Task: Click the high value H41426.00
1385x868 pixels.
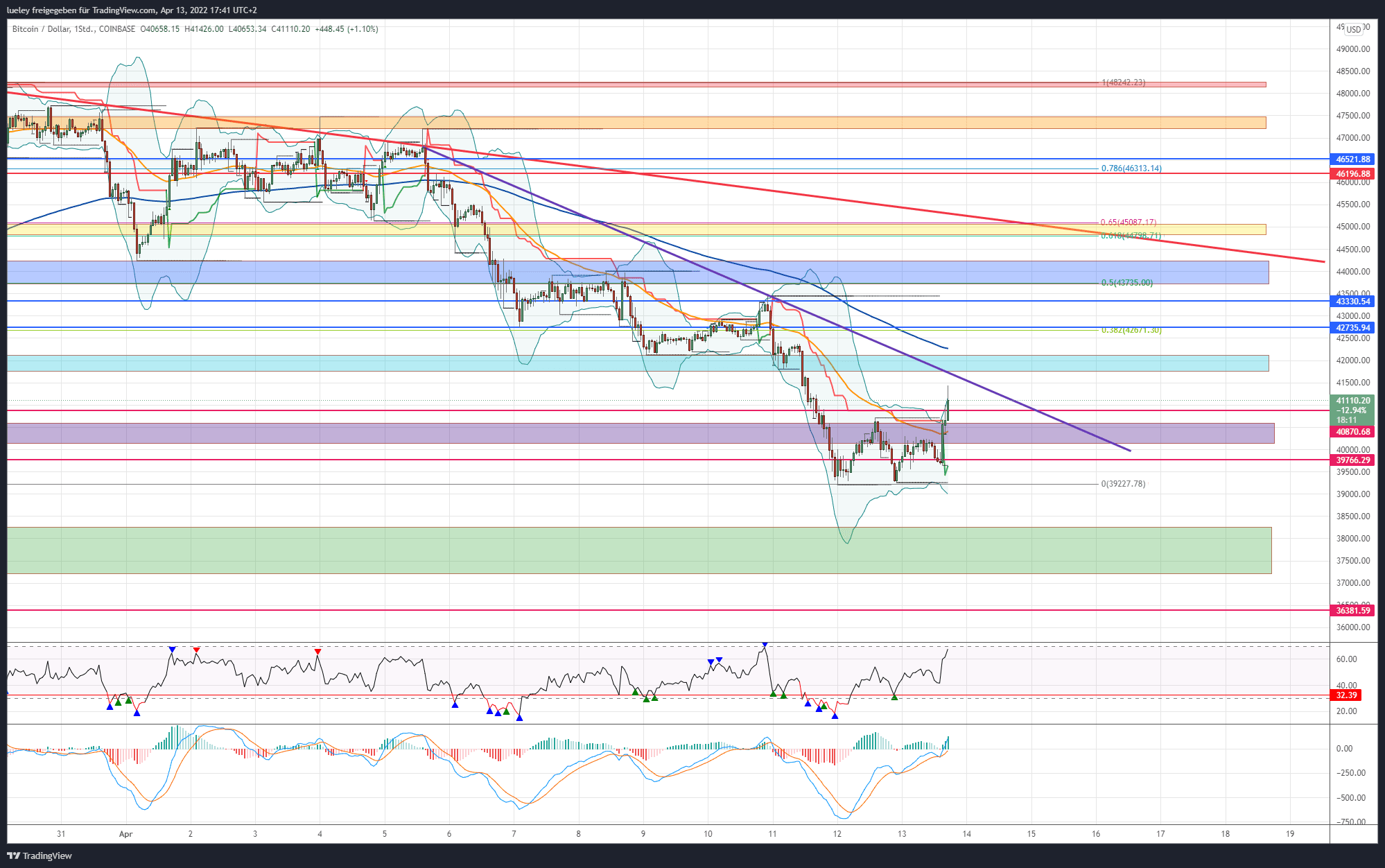Action: coord(204,29)
